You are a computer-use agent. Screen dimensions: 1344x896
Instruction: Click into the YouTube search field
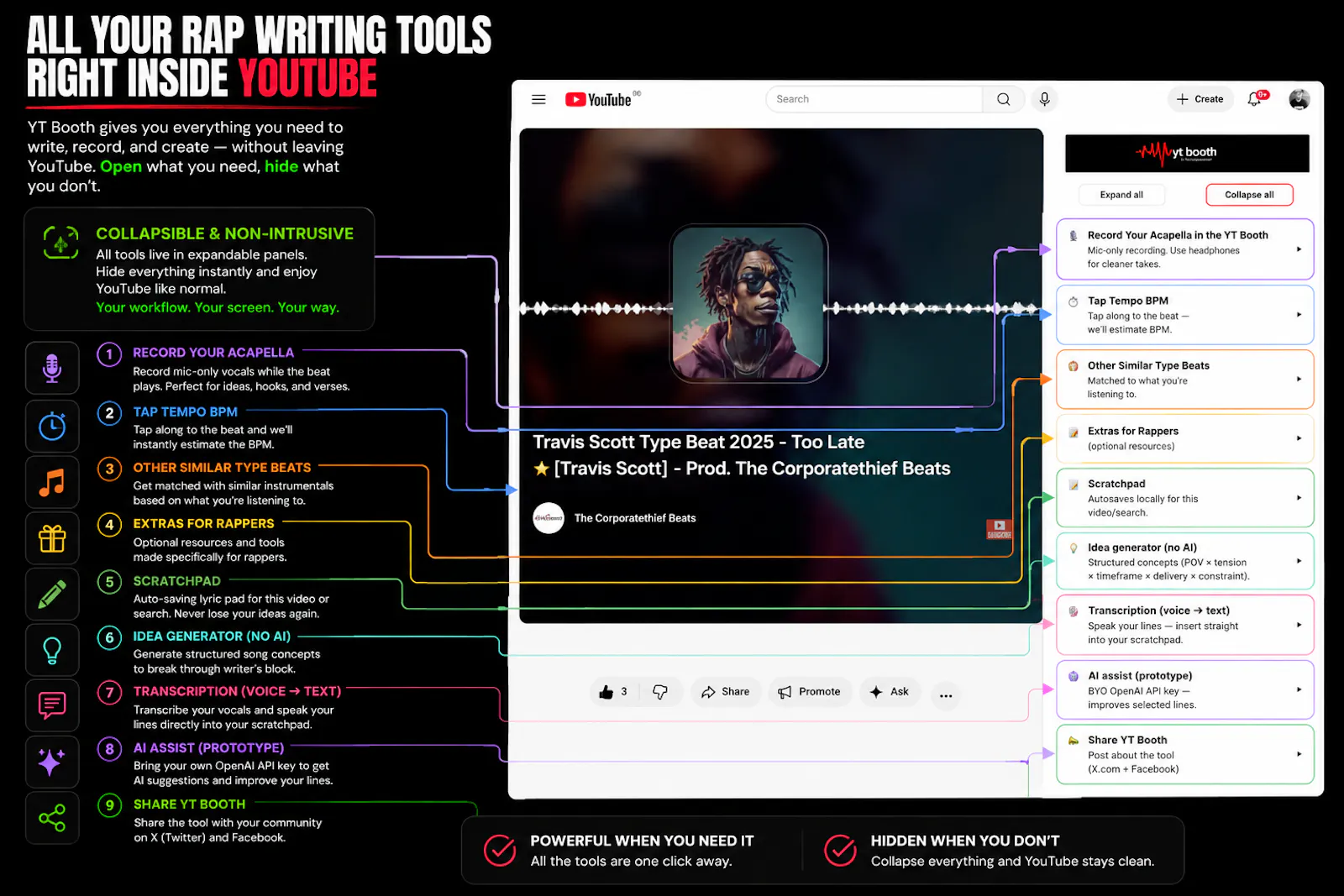(874, 99)
